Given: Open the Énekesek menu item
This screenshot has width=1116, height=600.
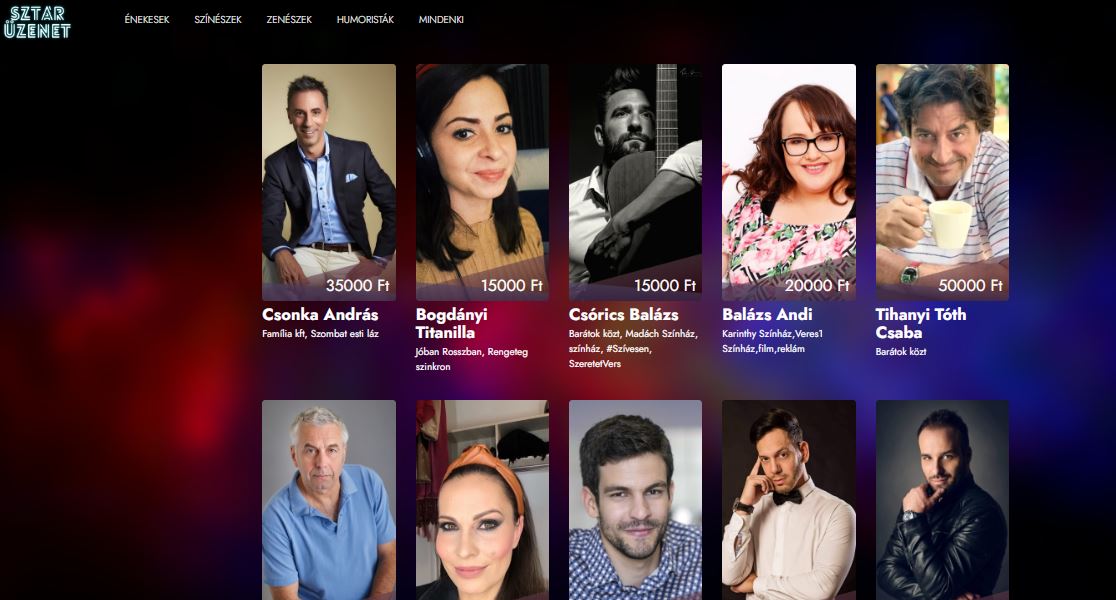Looking at the screenshot, I should point(147,20).
